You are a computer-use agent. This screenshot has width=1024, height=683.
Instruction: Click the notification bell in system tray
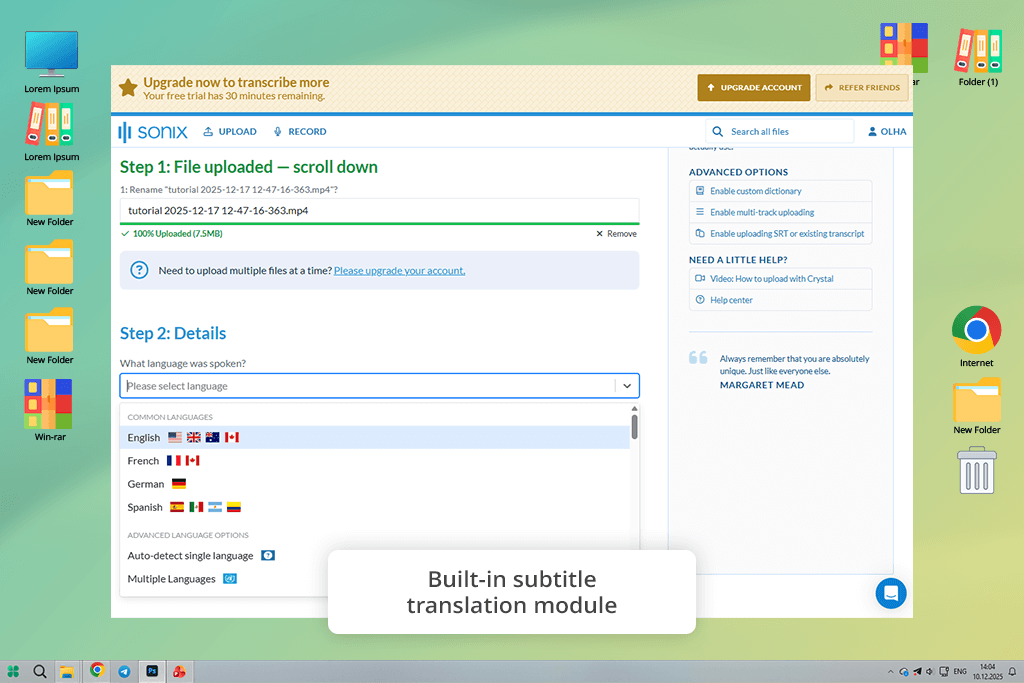point(1012,671)
